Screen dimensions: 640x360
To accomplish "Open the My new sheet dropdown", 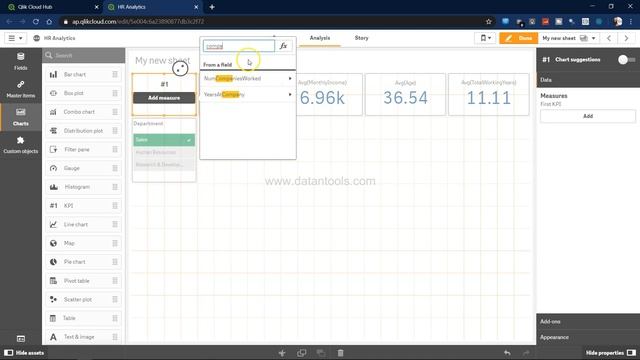I will [x=569, y=38].
